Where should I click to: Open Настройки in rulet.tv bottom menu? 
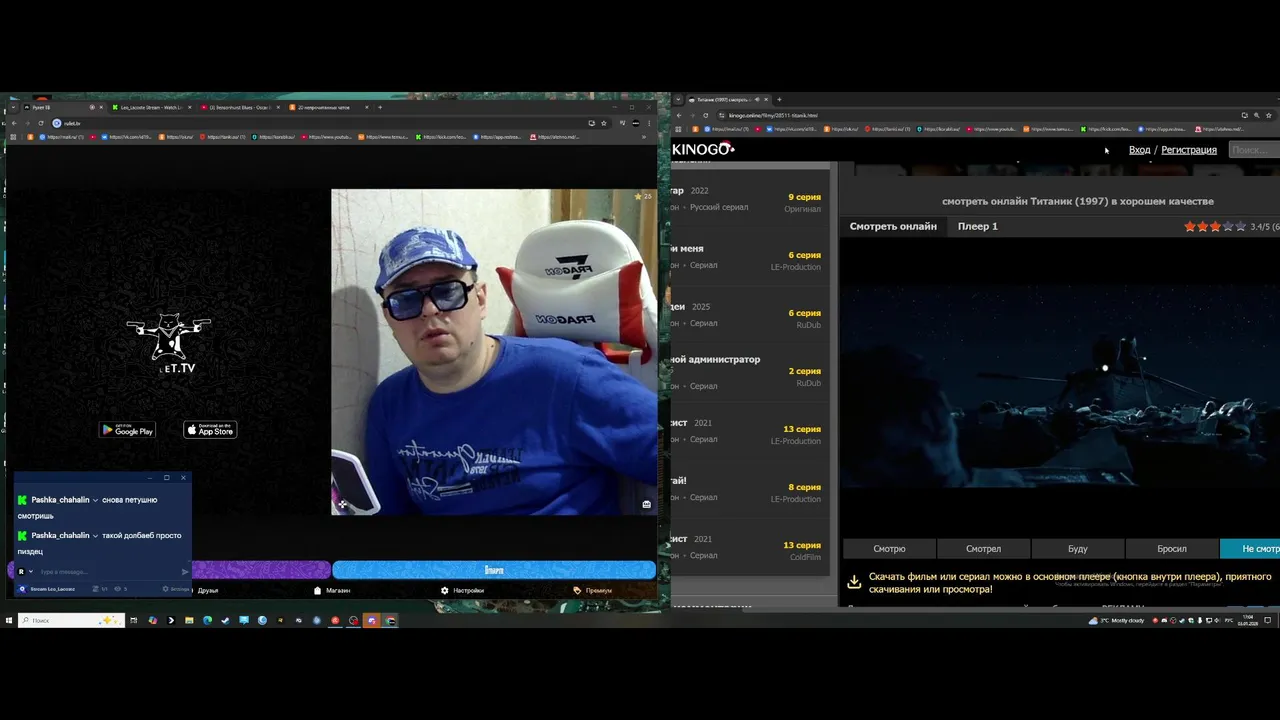coord(462,590)
